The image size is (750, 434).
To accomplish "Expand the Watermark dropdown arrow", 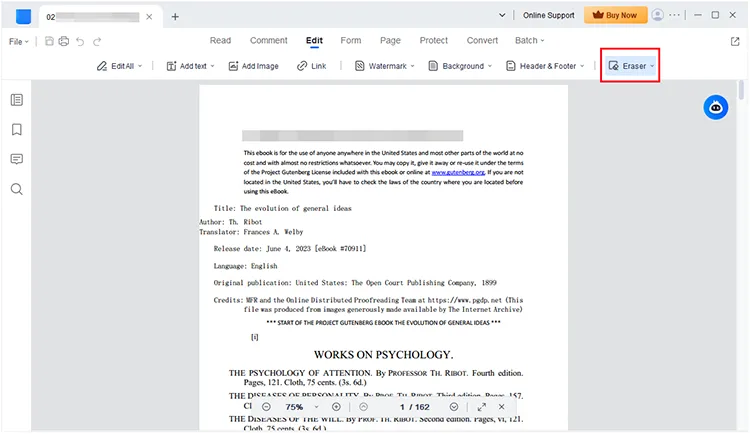I will click(412, 66).
